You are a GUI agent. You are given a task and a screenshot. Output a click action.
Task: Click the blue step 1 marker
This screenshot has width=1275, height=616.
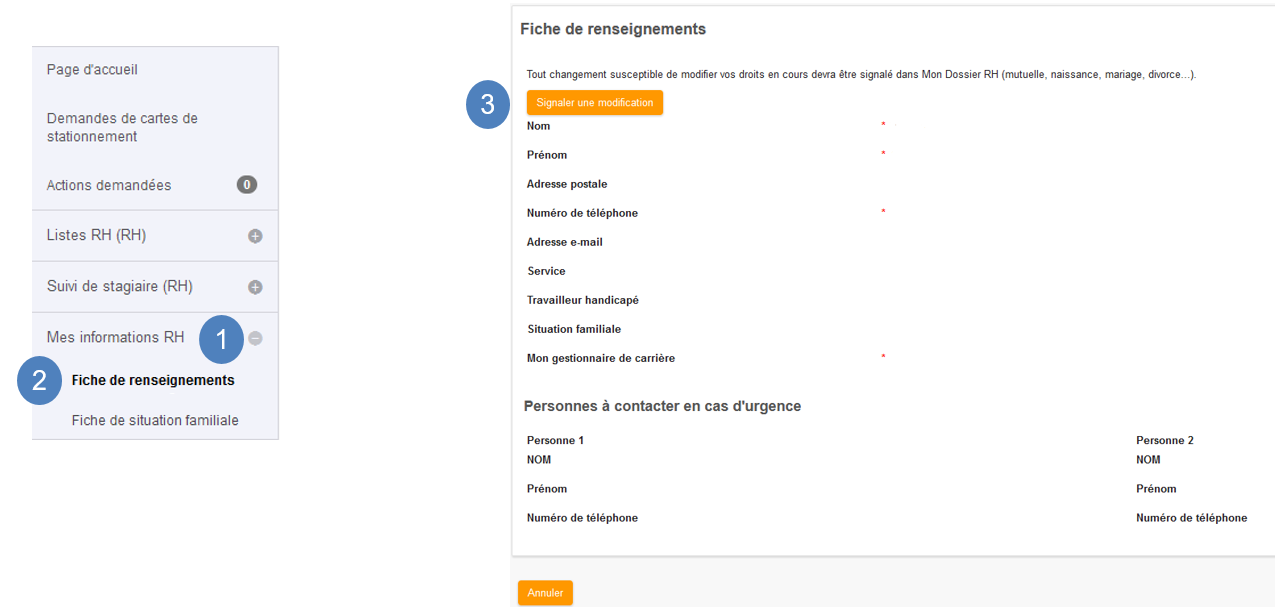coord(222,339)
